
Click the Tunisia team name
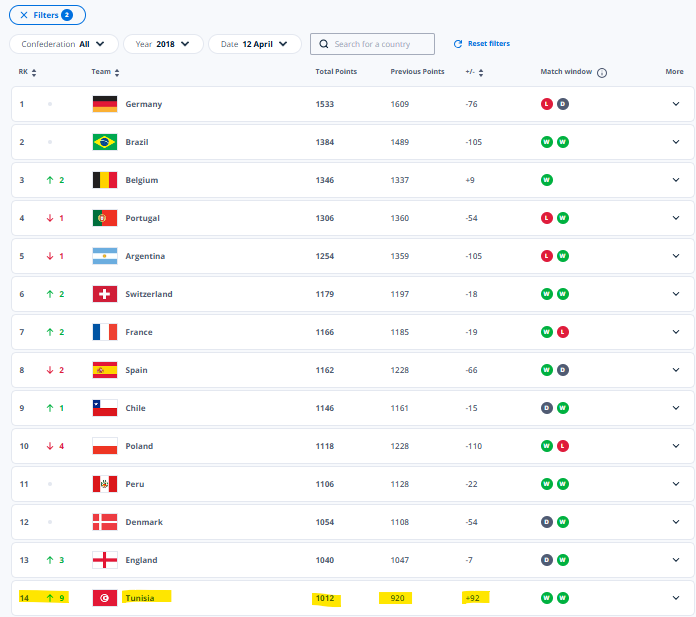(140, 598)
